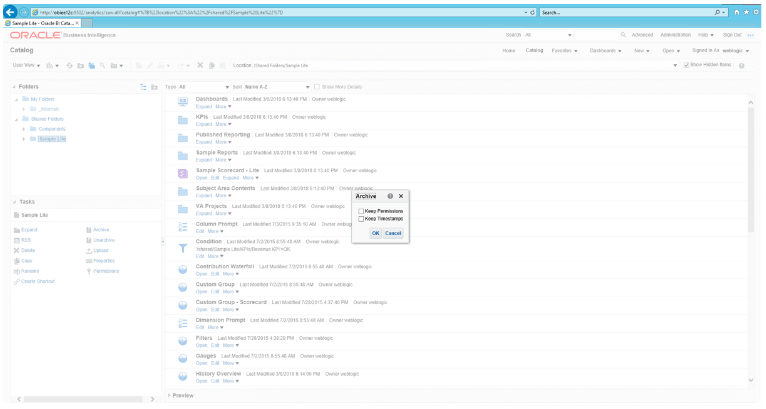The width and height of the screenshot is (766, 409).
Task: Collapse the My Folders tree node
Action: coord(16,99)
